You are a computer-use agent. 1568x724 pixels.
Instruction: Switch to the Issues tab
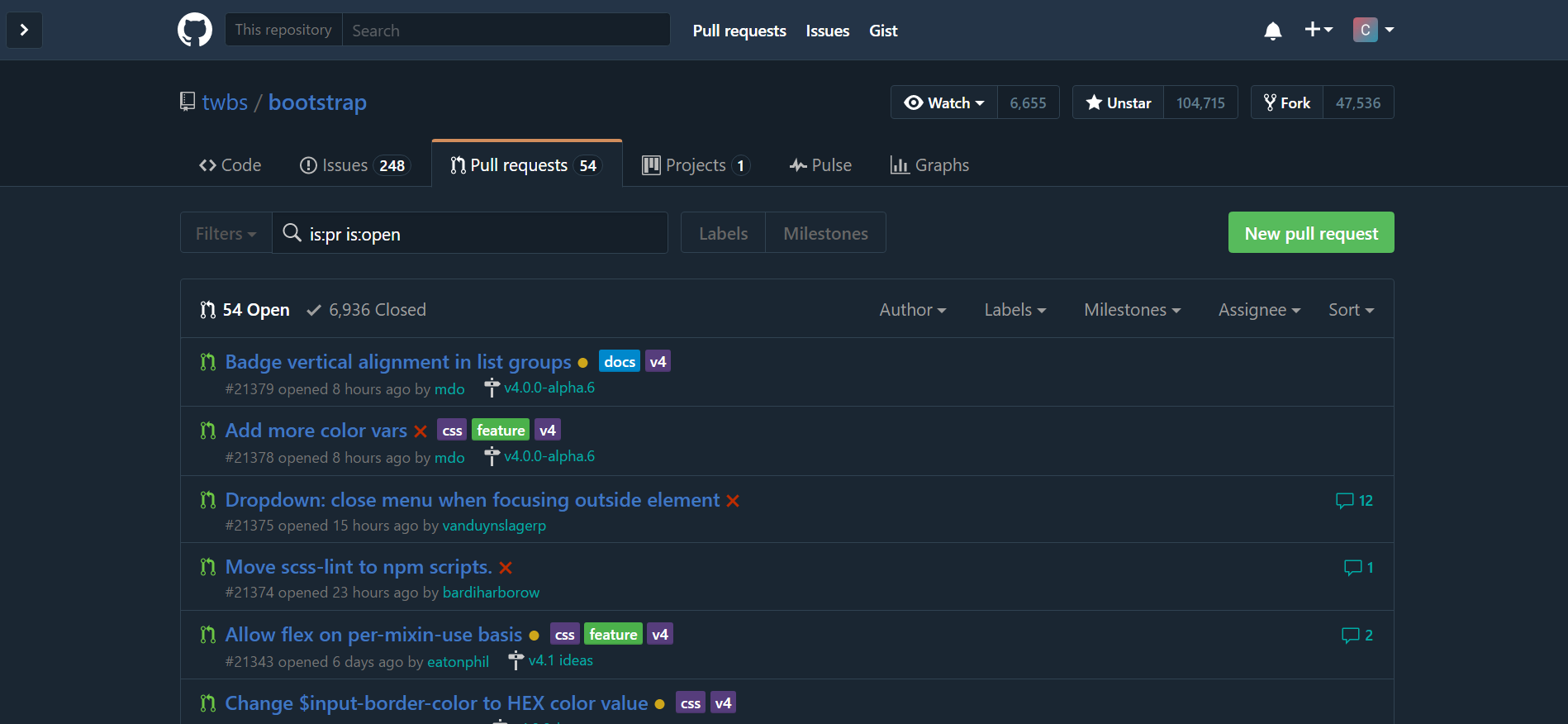(x=354, y=165)
